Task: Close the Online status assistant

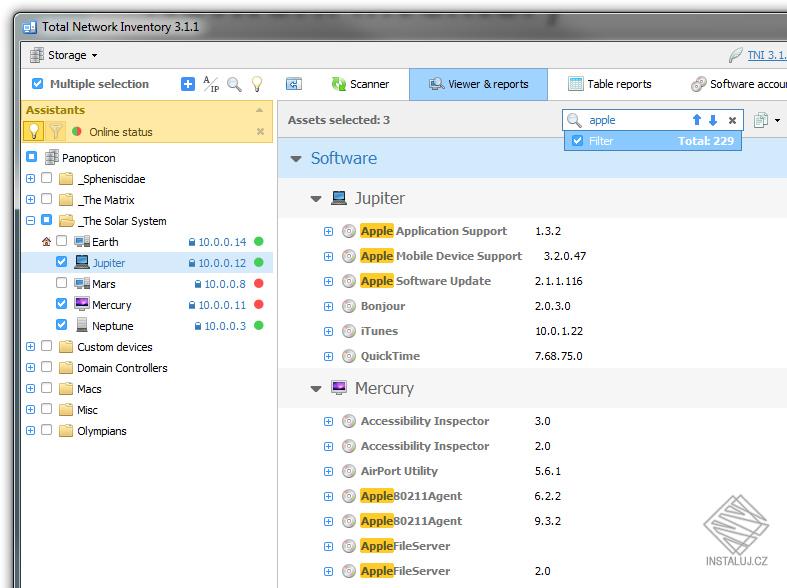Action: coord(260,131)
